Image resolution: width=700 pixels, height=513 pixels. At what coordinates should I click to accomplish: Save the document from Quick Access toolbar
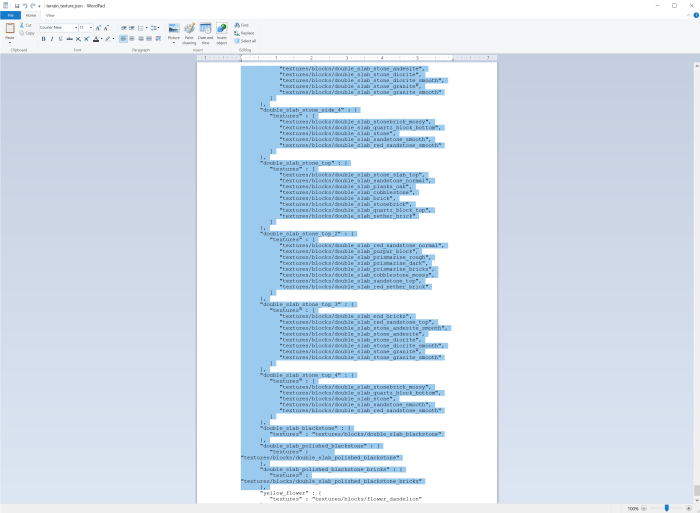coord(17,6)
